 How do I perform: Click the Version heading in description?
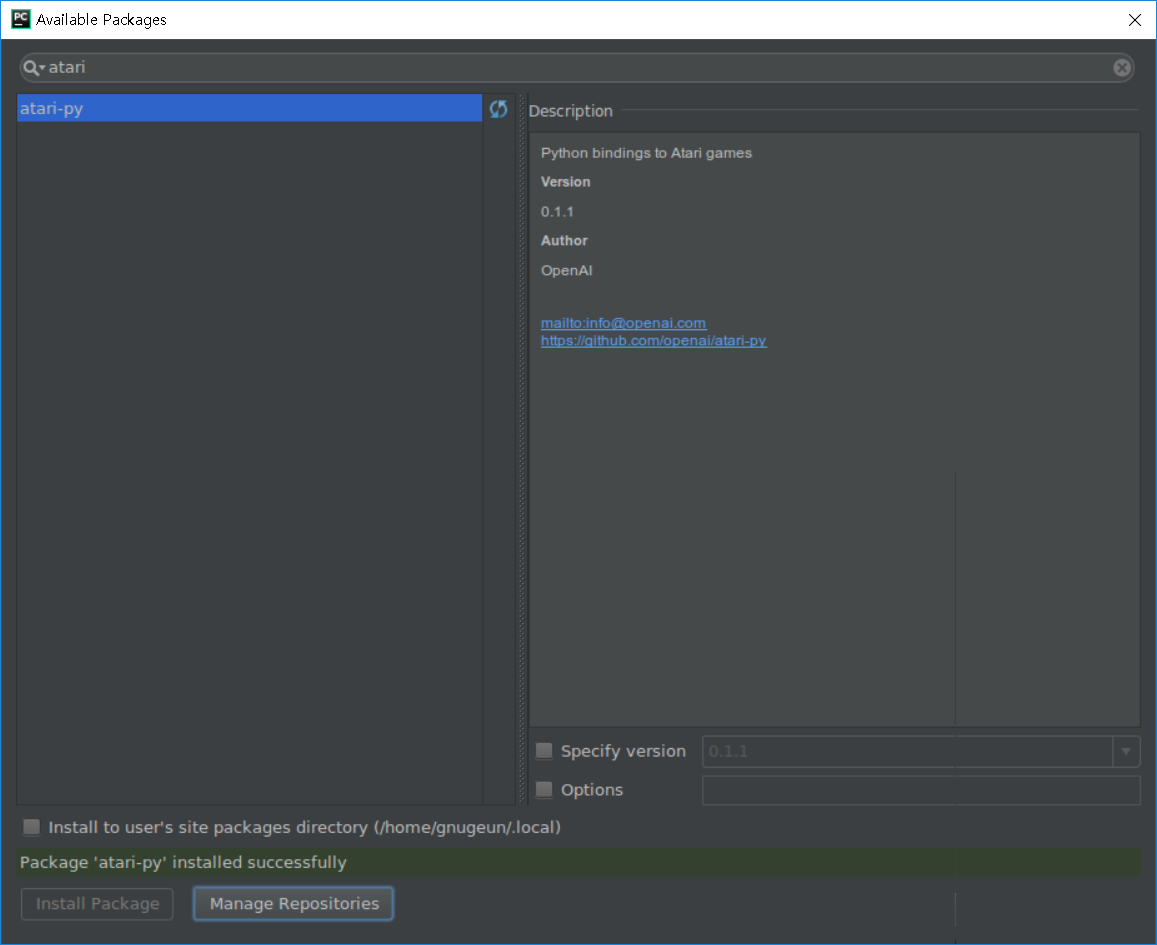[x=565, y=181]
